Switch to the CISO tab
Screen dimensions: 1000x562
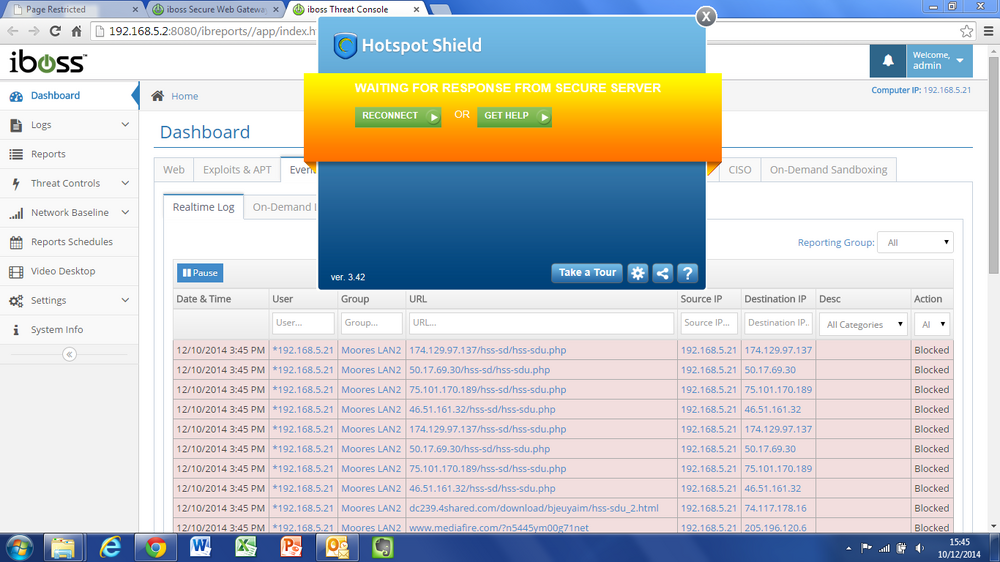click(740, 170)
